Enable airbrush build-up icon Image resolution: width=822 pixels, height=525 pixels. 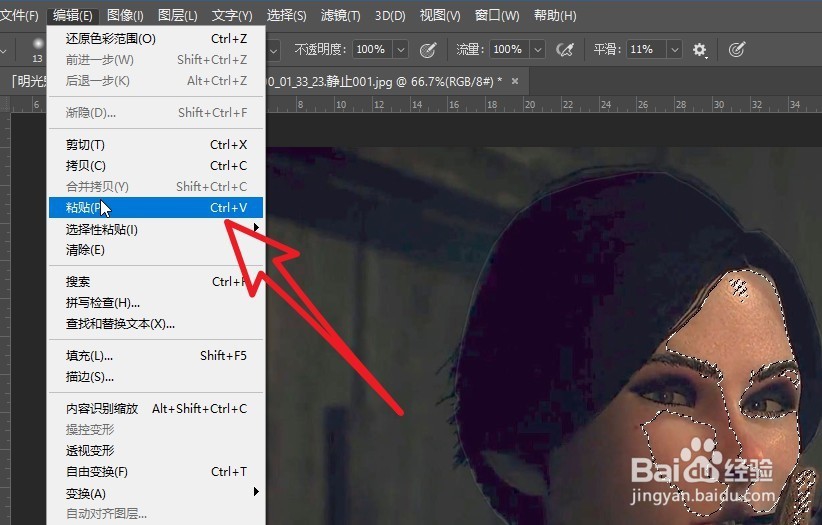point(565,50)
